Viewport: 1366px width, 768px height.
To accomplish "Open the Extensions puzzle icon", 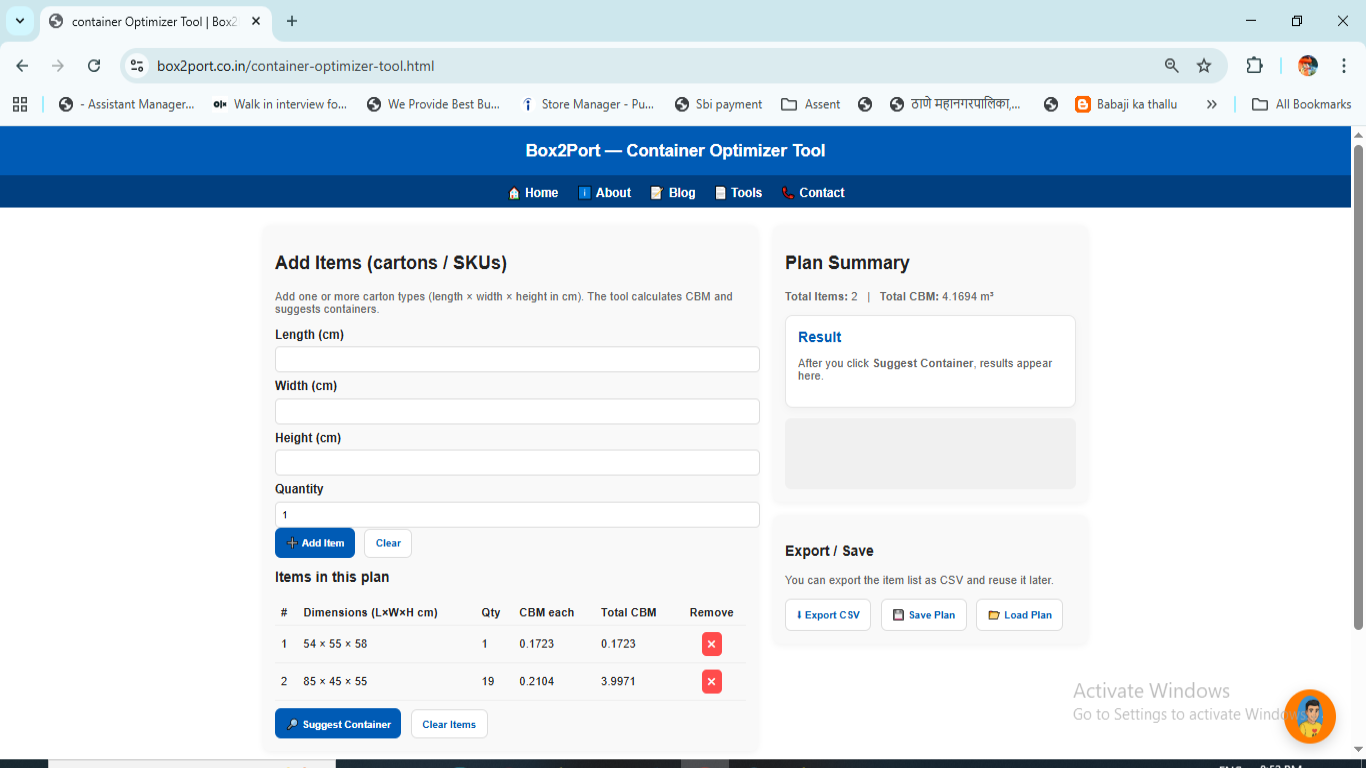I will tap(1254, 66).
